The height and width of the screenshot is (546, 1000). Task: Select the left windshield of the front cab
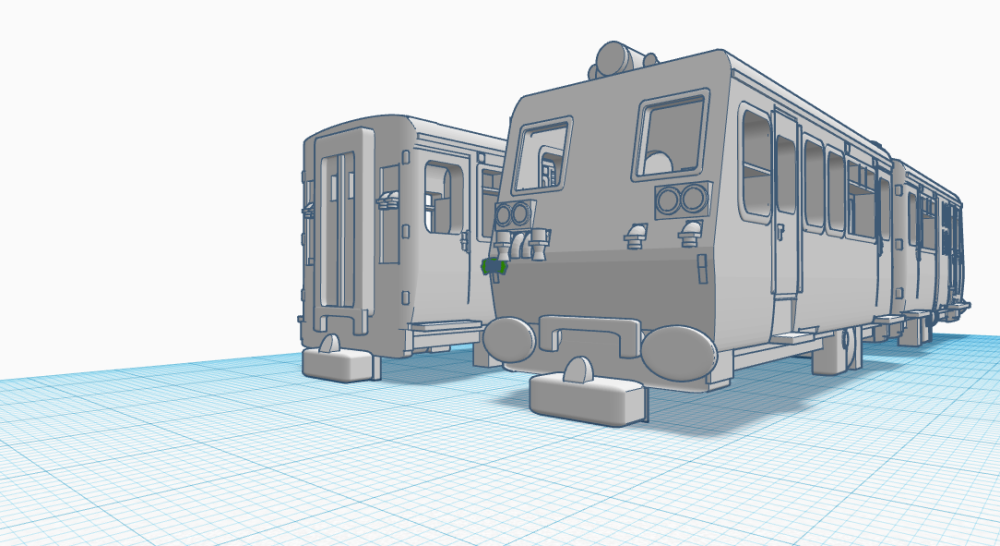(541, 155)
